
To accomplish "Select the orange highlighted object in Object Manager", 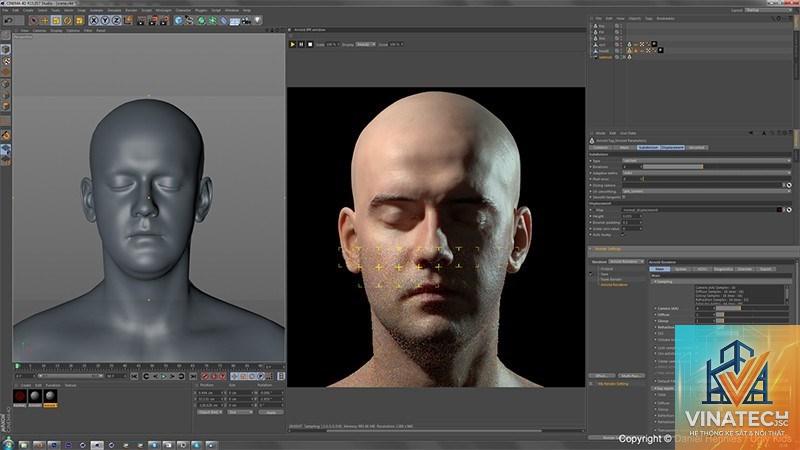I will tap(605, 57).
